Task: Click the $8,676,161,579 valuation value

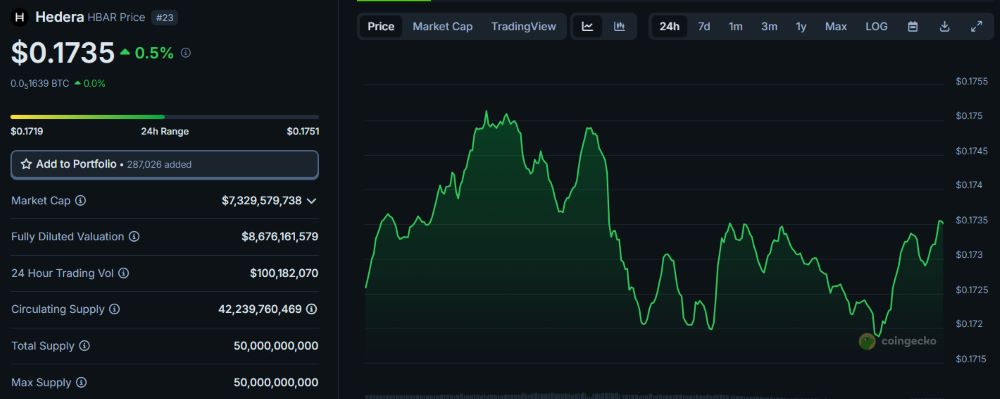Action: coord(279,236)
